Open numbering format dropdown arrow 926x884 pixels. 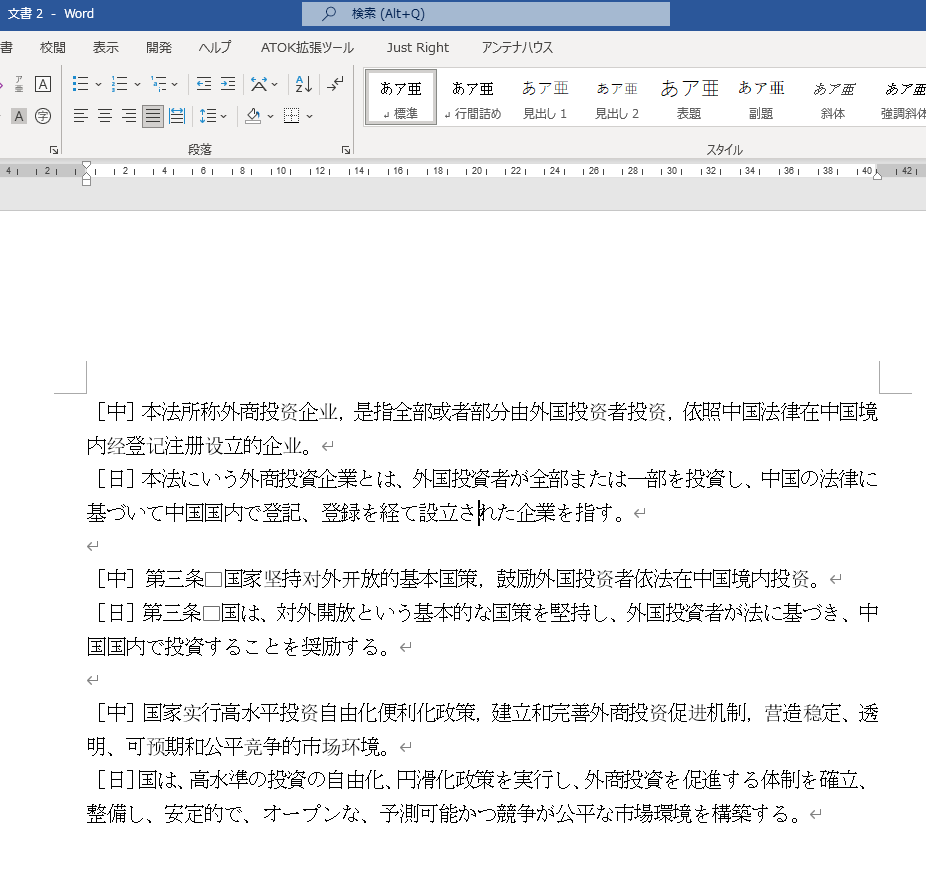[x=137, y=84]
